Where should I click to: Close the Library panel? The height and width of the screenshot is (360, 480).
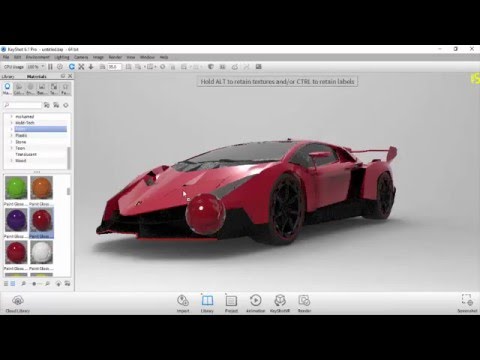pyautogui.click(x=70, y=76)
